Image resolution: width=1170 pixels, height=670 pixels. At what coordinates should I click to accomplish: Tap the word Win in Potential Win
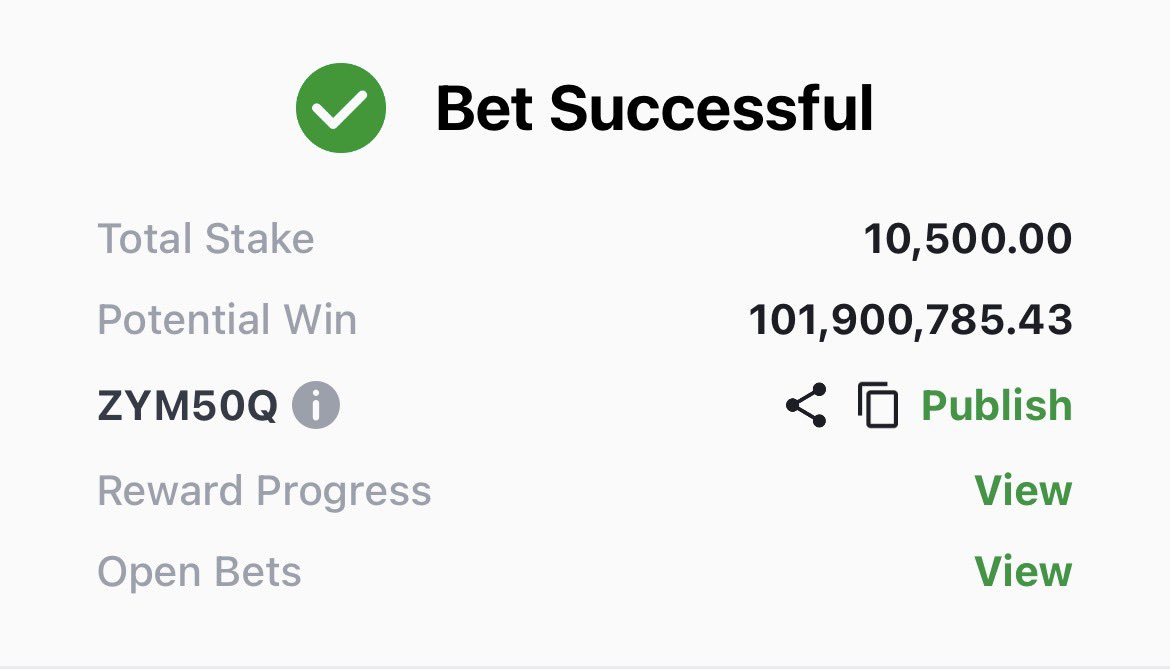[321, 319]
